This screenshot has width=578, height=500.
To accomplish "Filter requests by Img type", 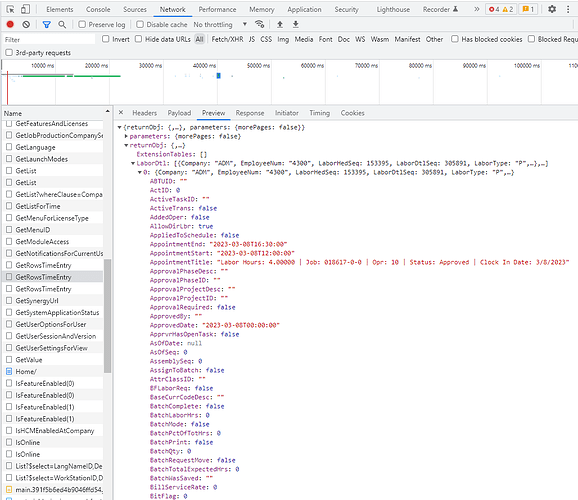I will point(283,39).
